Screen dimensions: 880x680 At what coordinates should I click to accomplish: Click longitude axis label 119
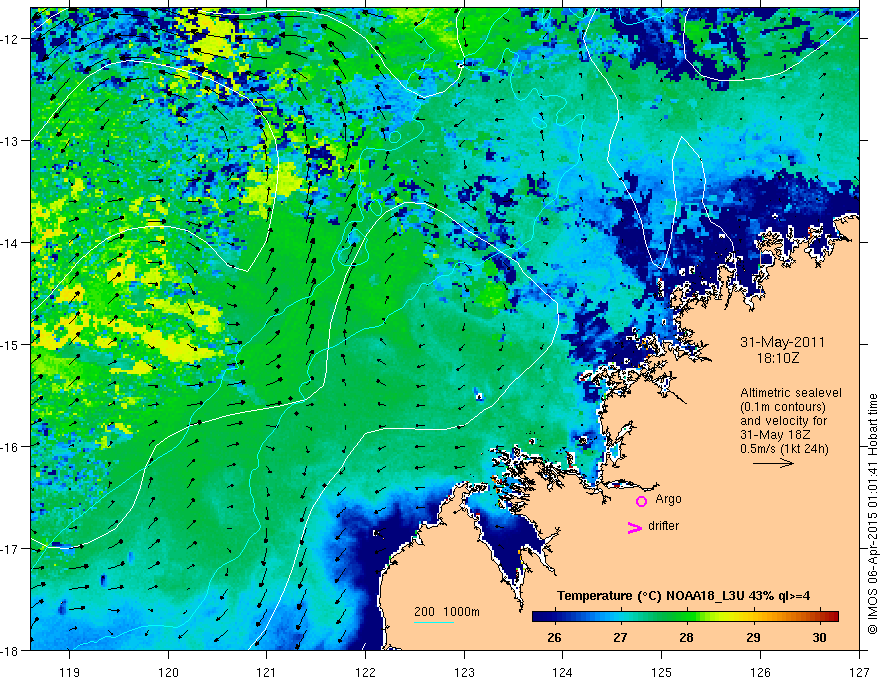coord(70,672)
